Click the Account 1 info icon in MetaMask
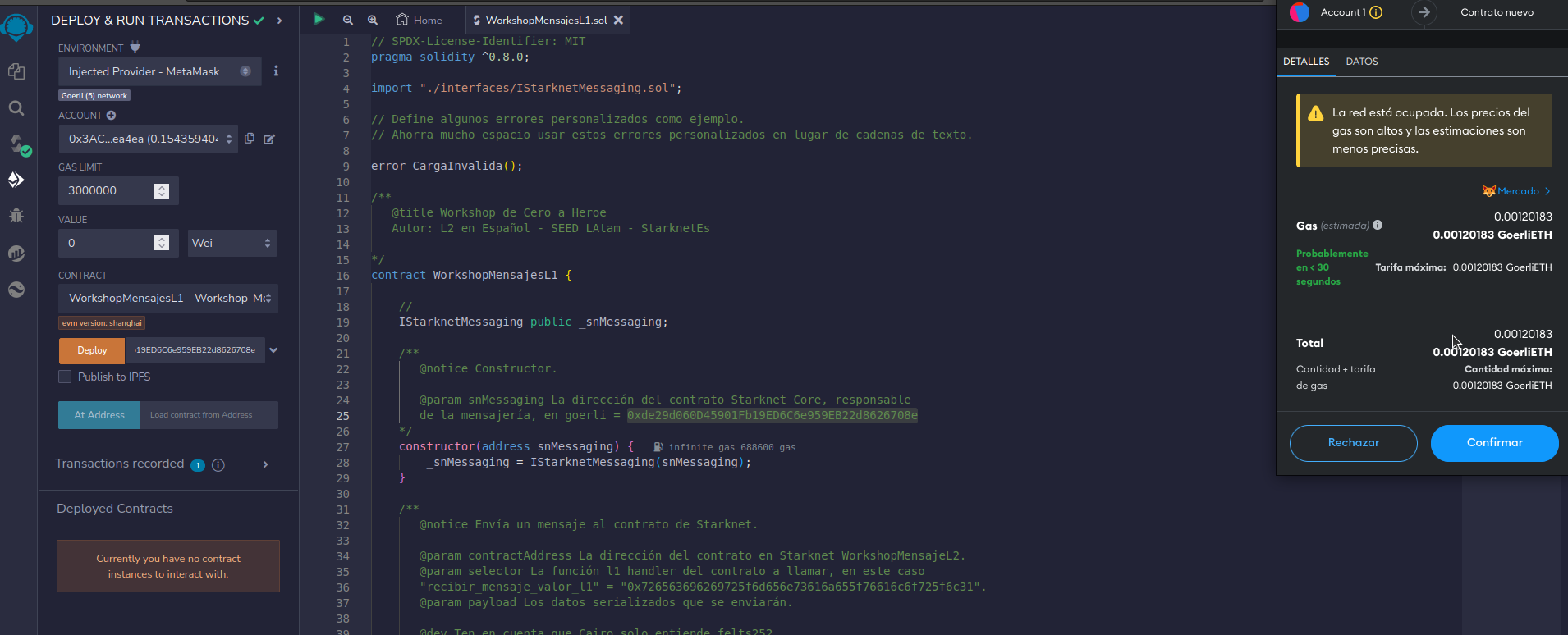 click(x=1377, y=12)
